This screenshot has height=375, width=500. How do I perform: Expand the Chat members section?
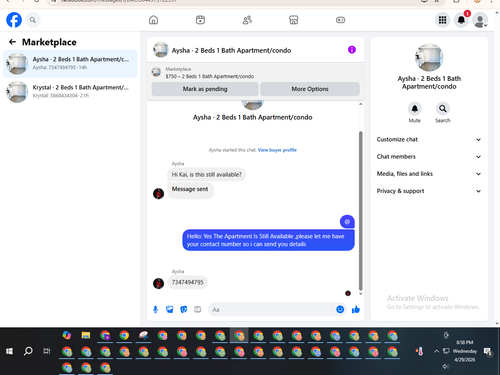[429, 157]
